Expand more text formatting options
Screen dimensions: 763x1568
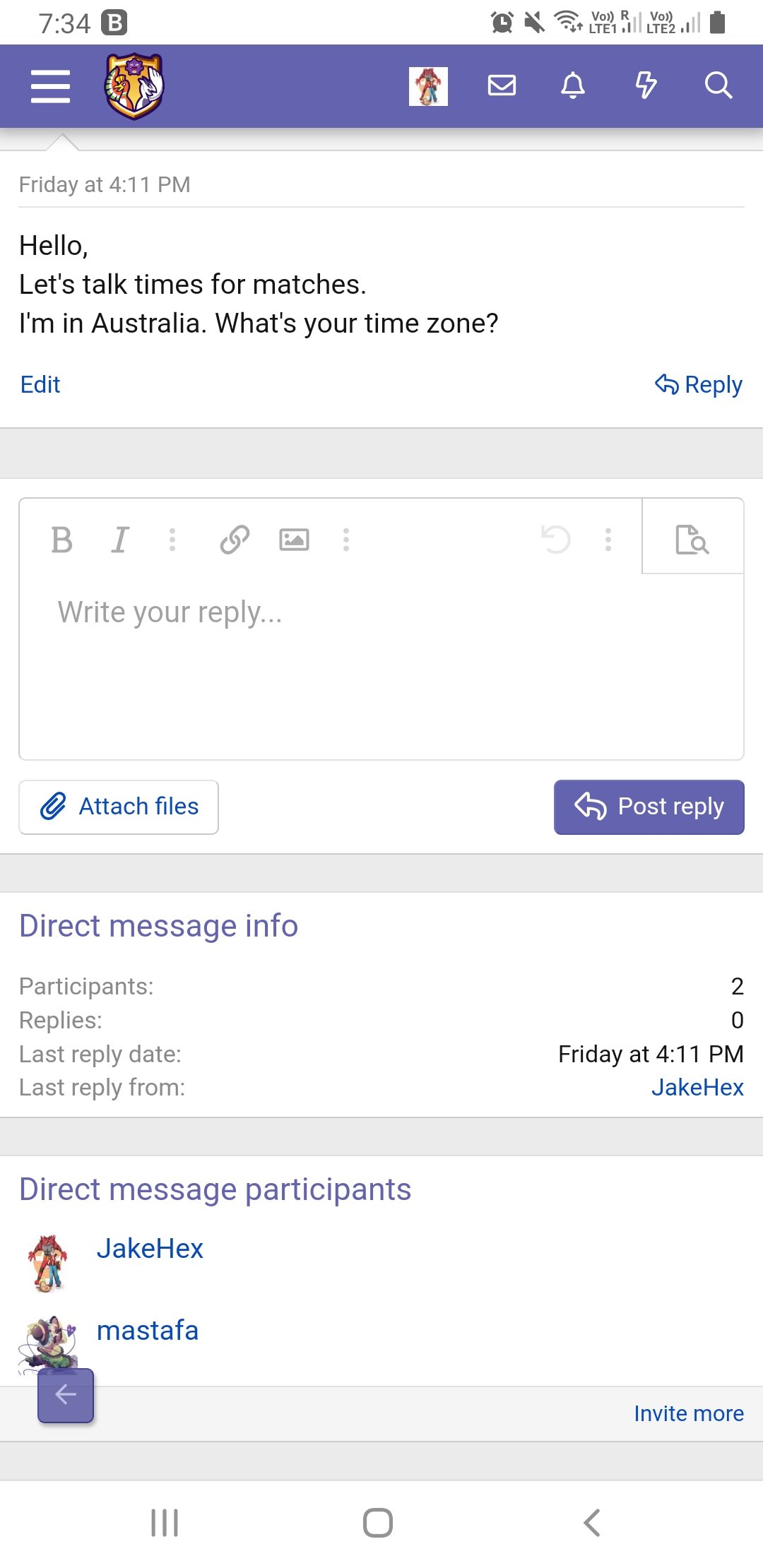(172, 540)
